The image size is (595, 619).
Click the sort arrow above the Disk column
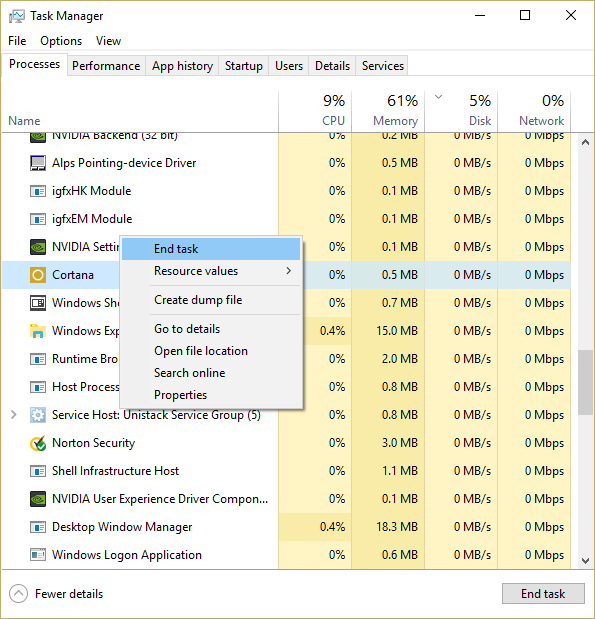coord(438,97)
